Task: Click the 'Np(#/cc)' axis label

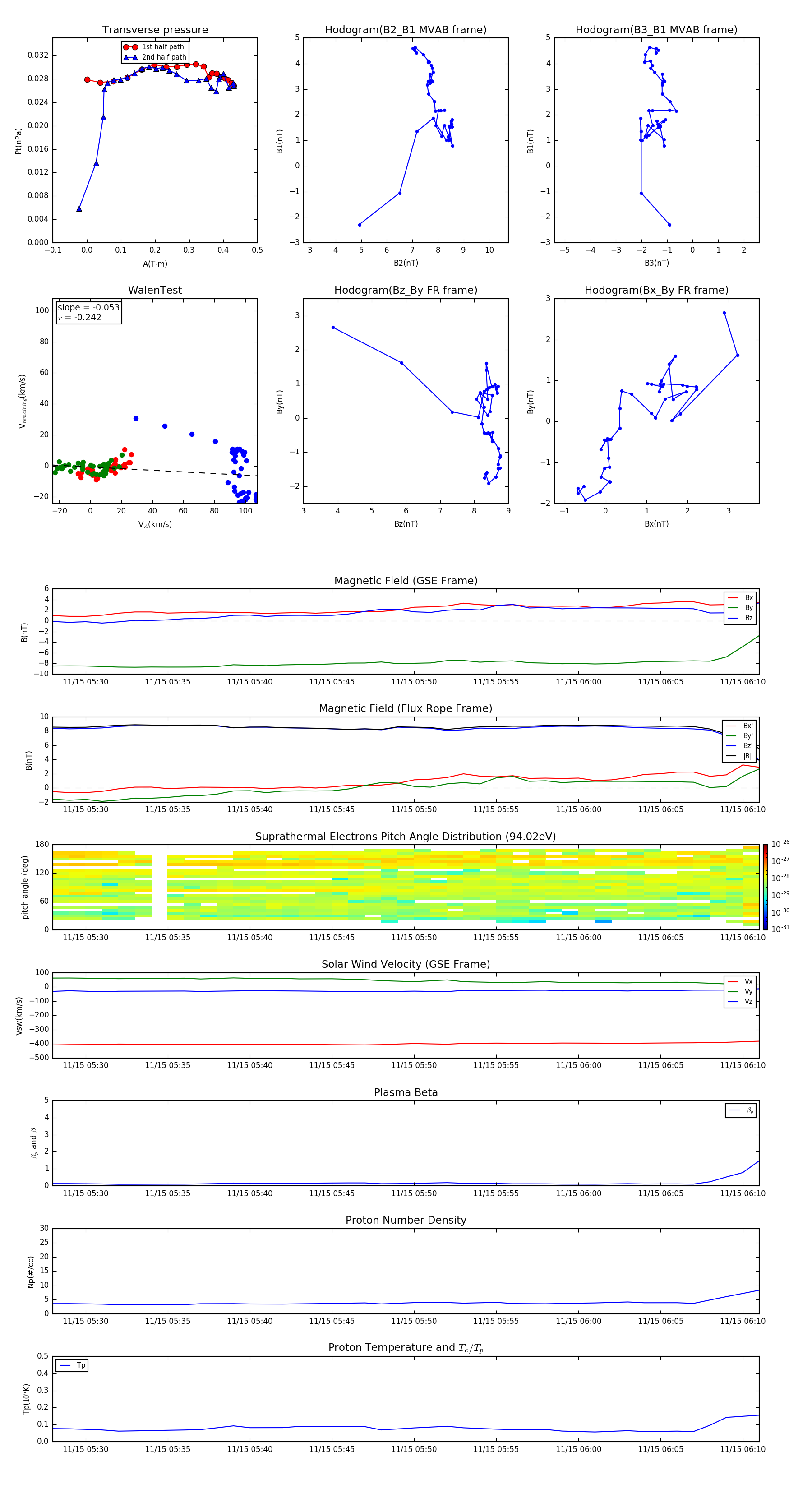Action: 31,1271
